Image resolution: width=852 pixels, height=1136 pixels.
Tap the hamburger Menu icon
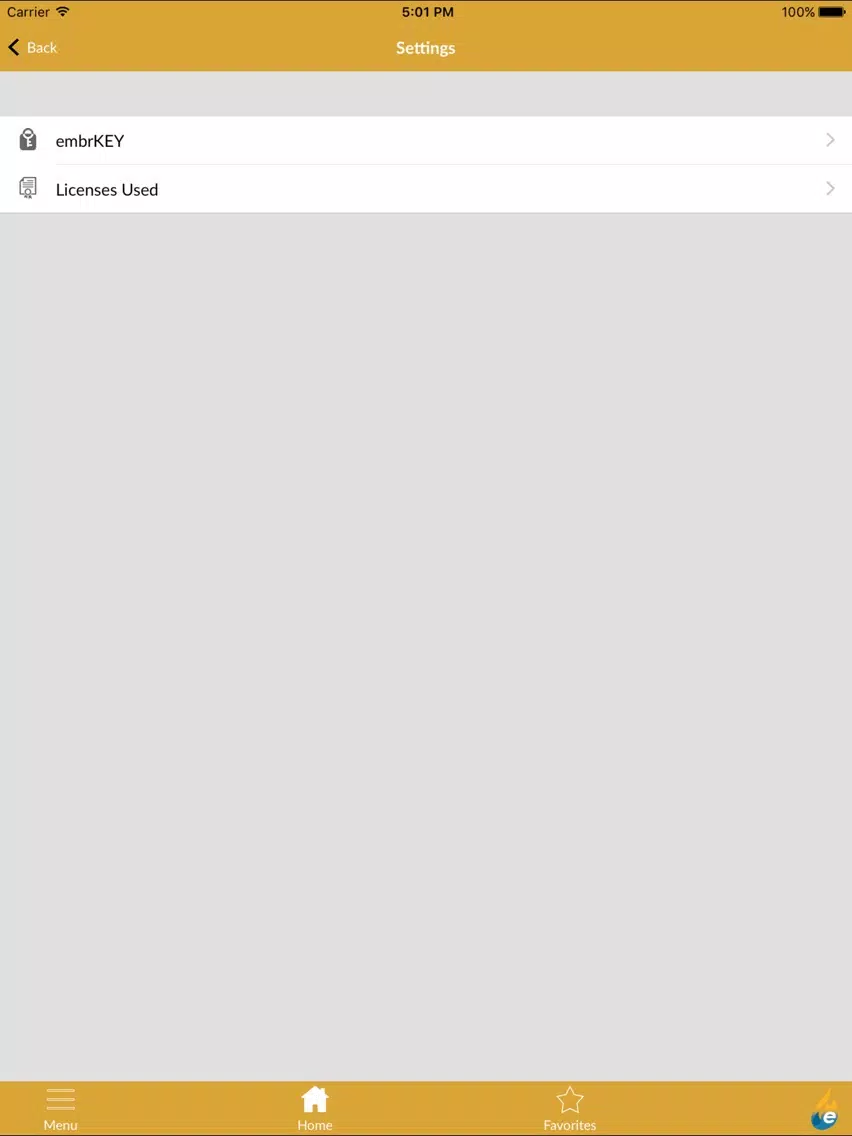tap(61, 1100)
